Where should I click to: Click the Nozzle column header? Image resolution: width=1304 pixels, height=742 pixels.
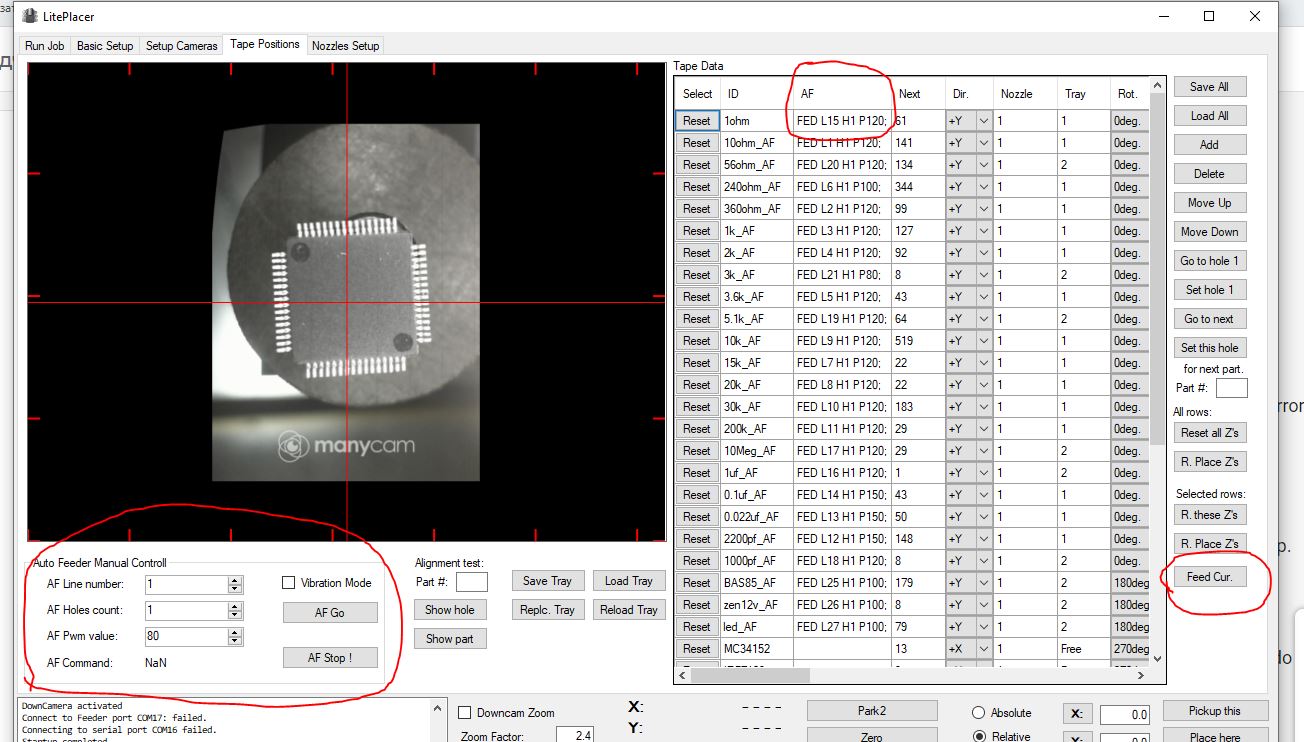[1026, 94]
